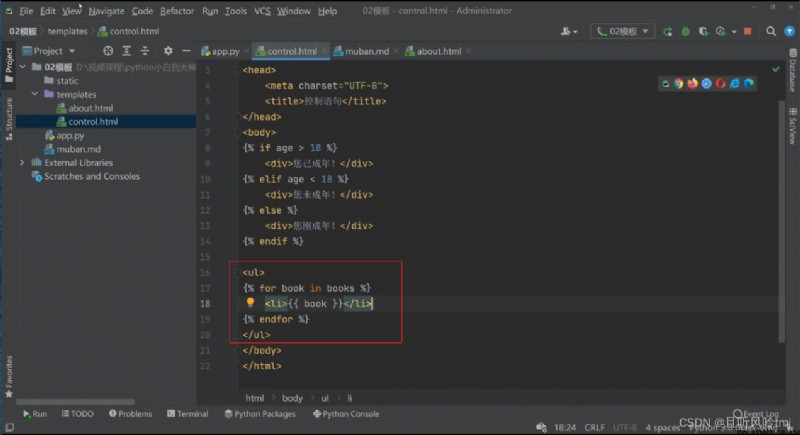Open the TODO tool window
Screen dimensions: 800x435
(x=78, y=414)
